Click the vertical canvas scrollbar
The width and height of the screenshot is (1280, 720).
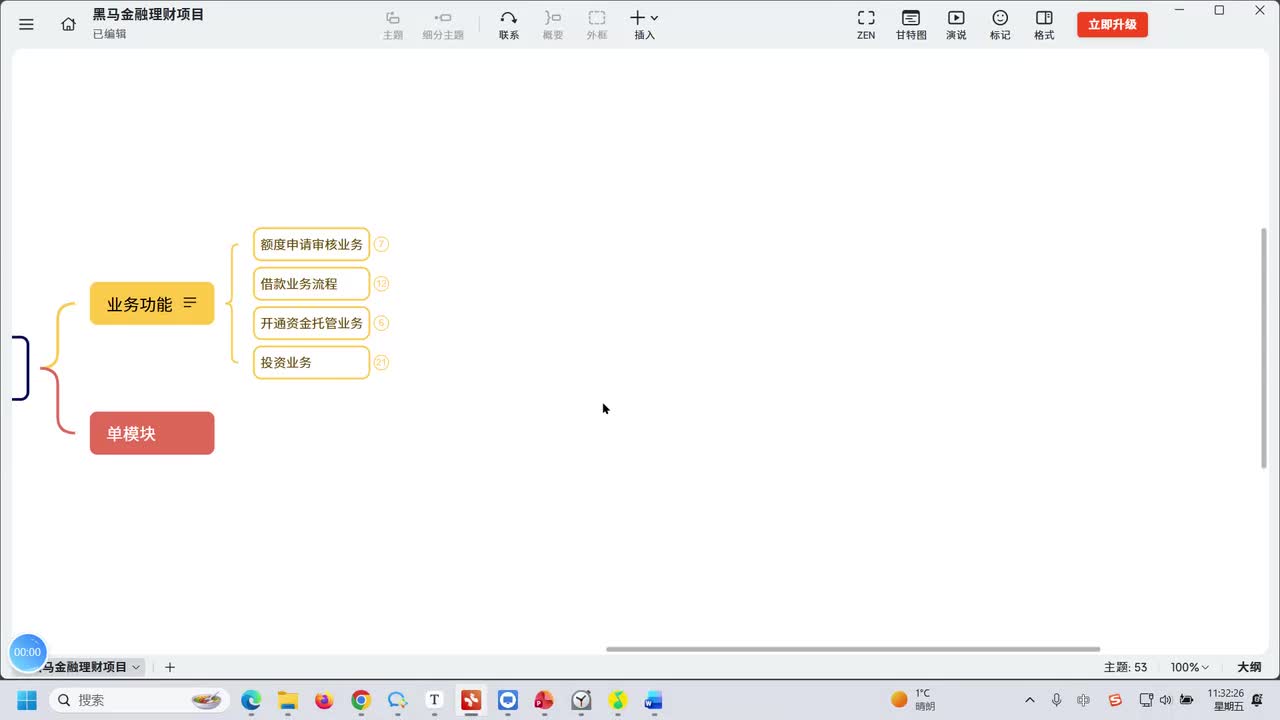pos(1263,347)
